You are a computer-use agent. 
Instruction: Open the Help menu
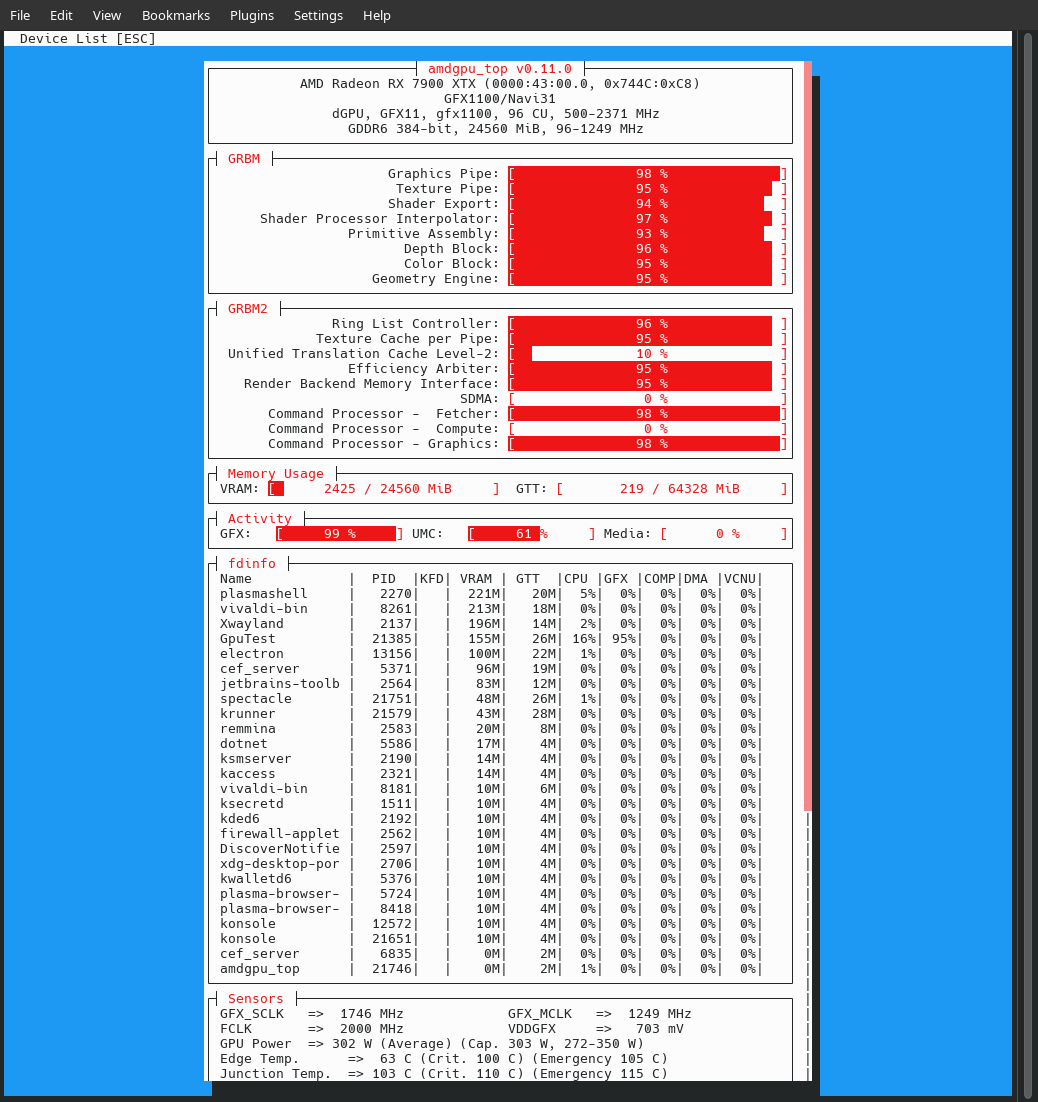(377, 15)
